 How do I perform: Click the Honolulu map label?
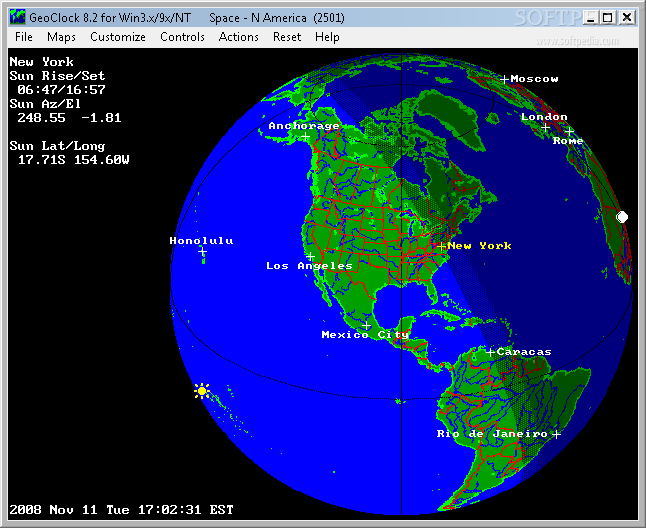click(201, 241)
